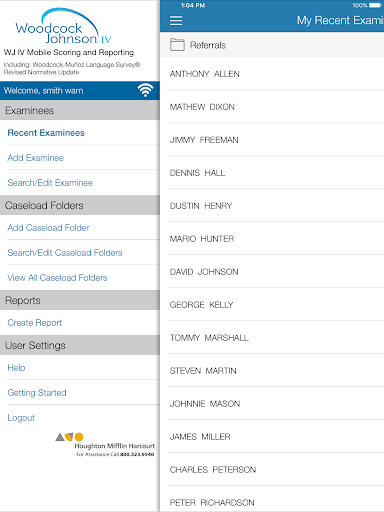Click the Woodcock Johnson IV logo

[x=63, y=27]
